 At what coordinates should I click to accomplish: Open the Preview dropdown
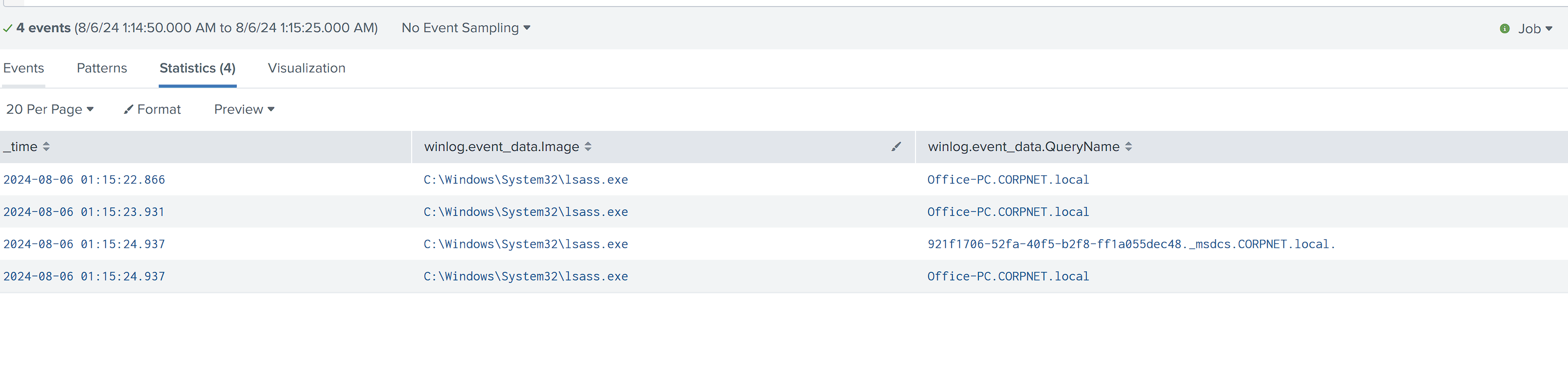244,110
